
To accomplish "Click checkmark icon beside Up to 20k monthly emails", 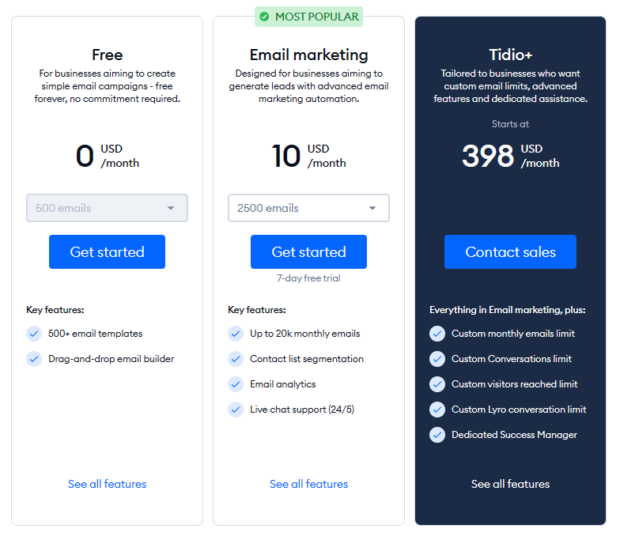I will [236, 334].
